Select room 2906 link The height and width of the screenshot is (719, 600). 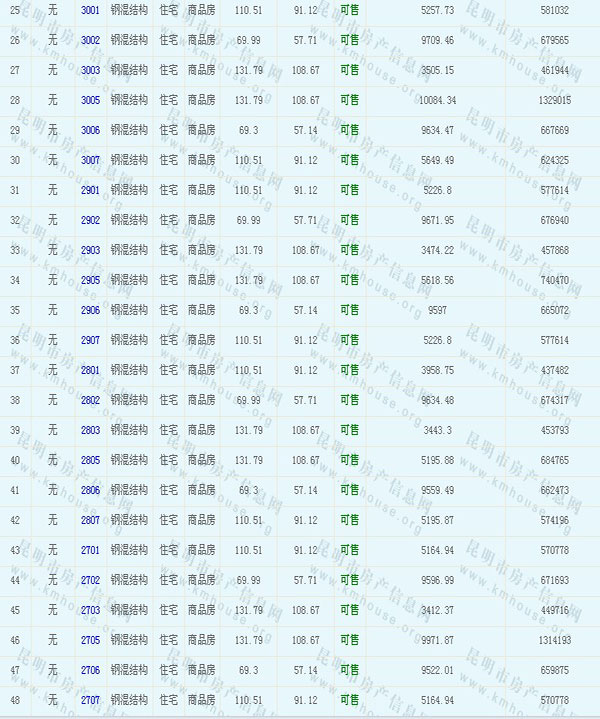tap(90, 310)
